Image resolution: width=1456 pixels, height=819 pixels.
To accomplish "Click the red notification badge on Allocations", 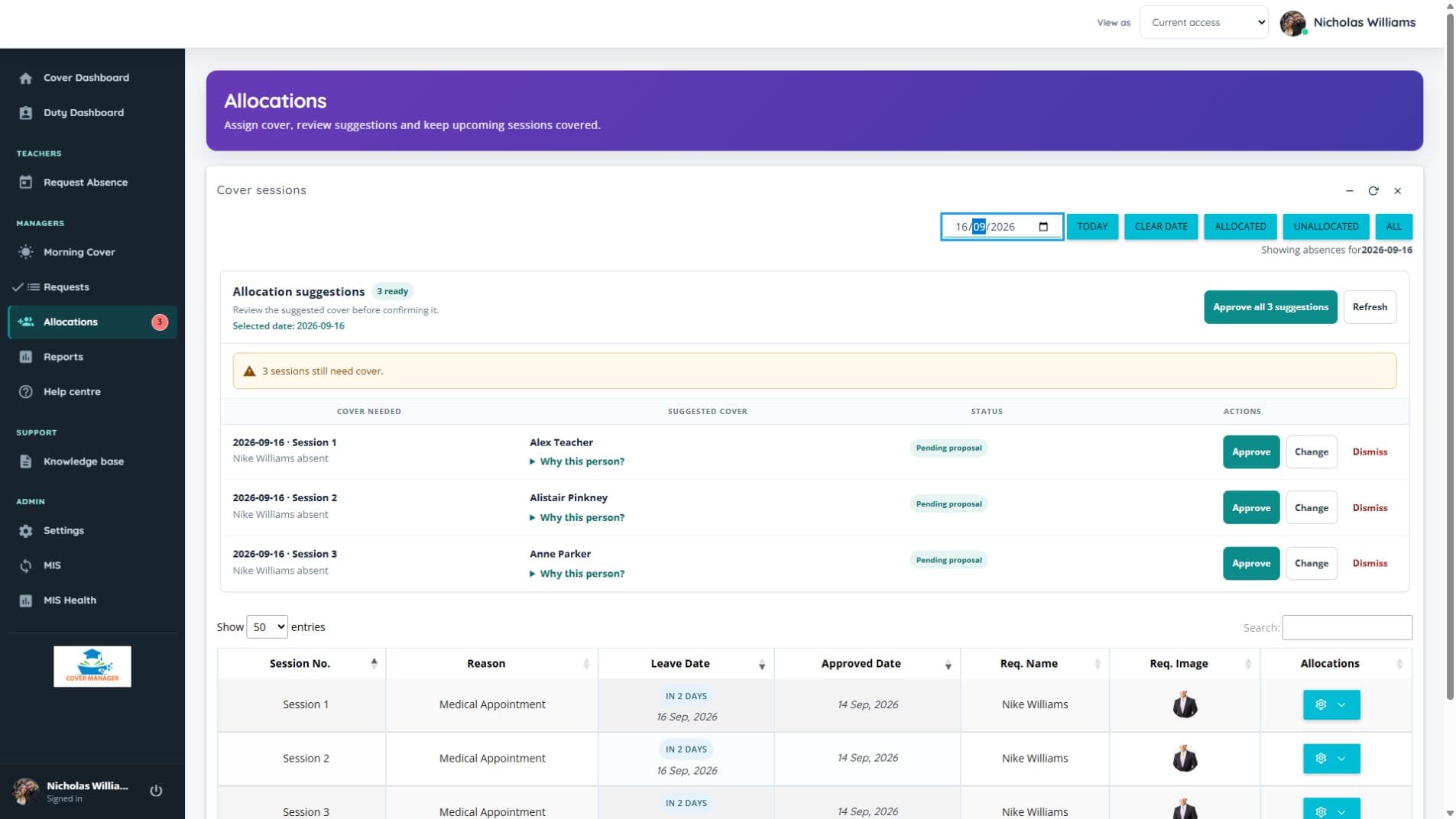I will (x=160, y=322).
